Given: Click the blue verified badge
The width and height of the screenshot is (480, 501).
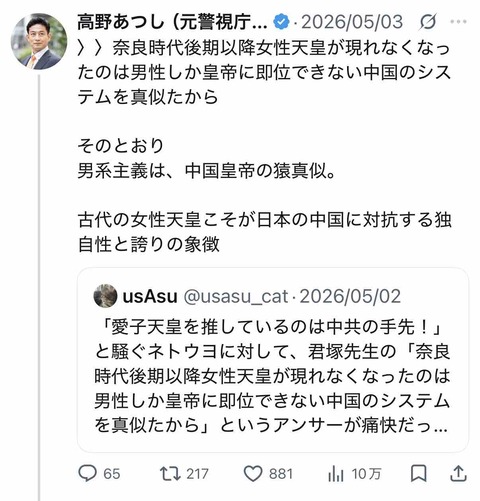Looking at the screenshot, I should (281, 22).
